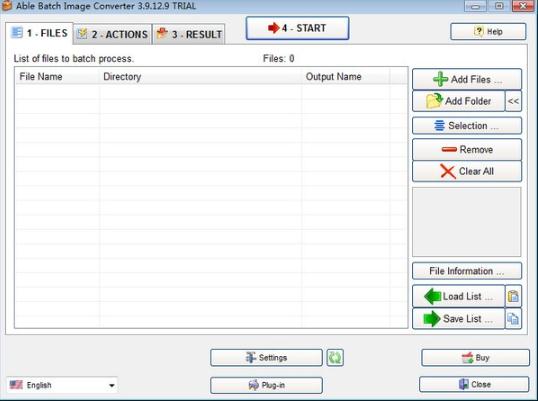Viewport: 538px width, 401px height.
Task: Click the image preview pane
Action: [x=467, y=222]
